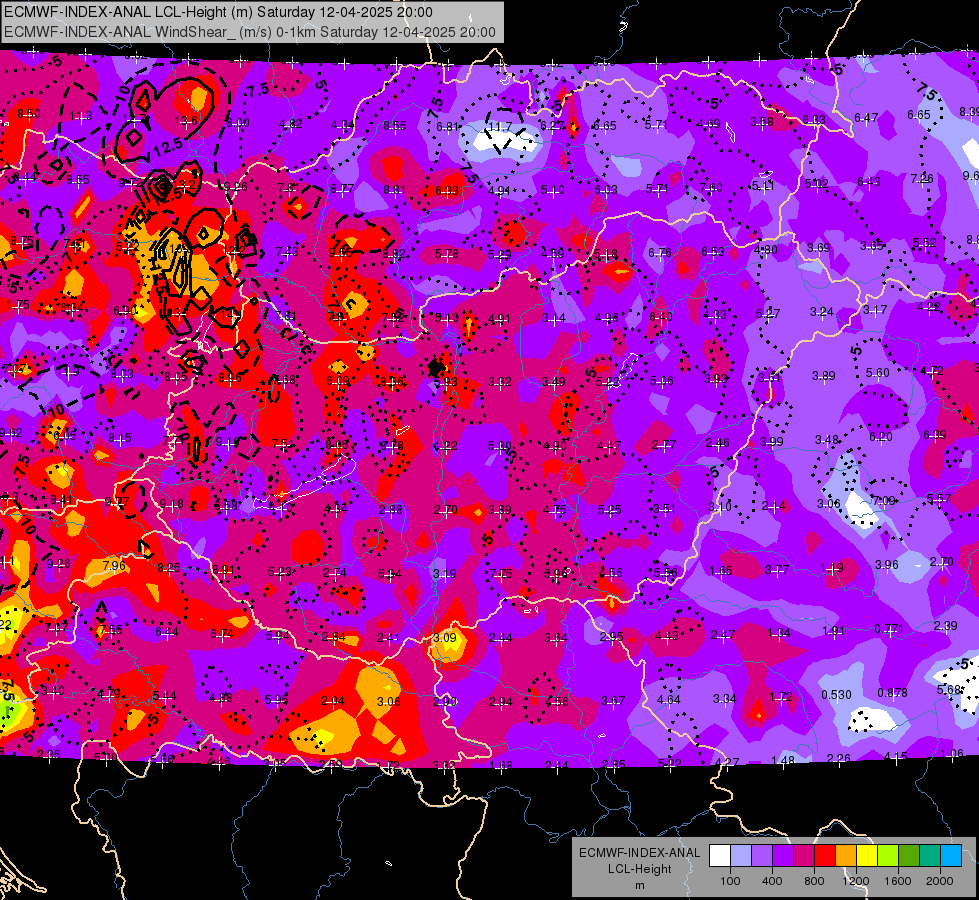Screen dimensions: 979x900
Task: Click the WindShear 0-1km title line
Action: click(x=250, y=32)
